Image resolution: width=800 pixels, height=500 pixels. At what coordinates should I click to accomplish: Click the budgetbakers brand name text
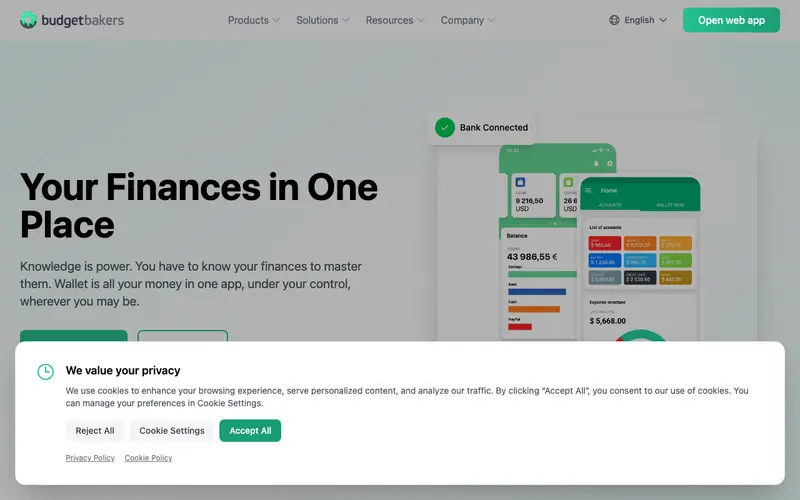[83, 20]
